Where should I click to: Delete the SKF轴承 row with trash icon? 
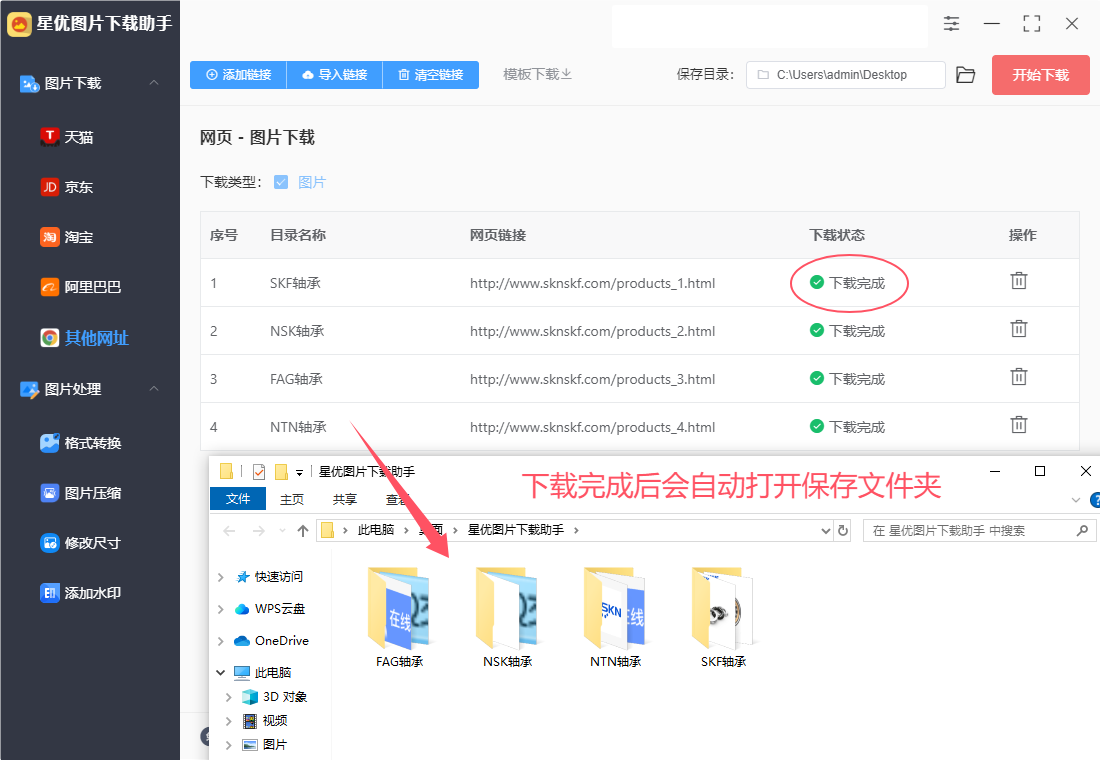(x=1019, y=281)
